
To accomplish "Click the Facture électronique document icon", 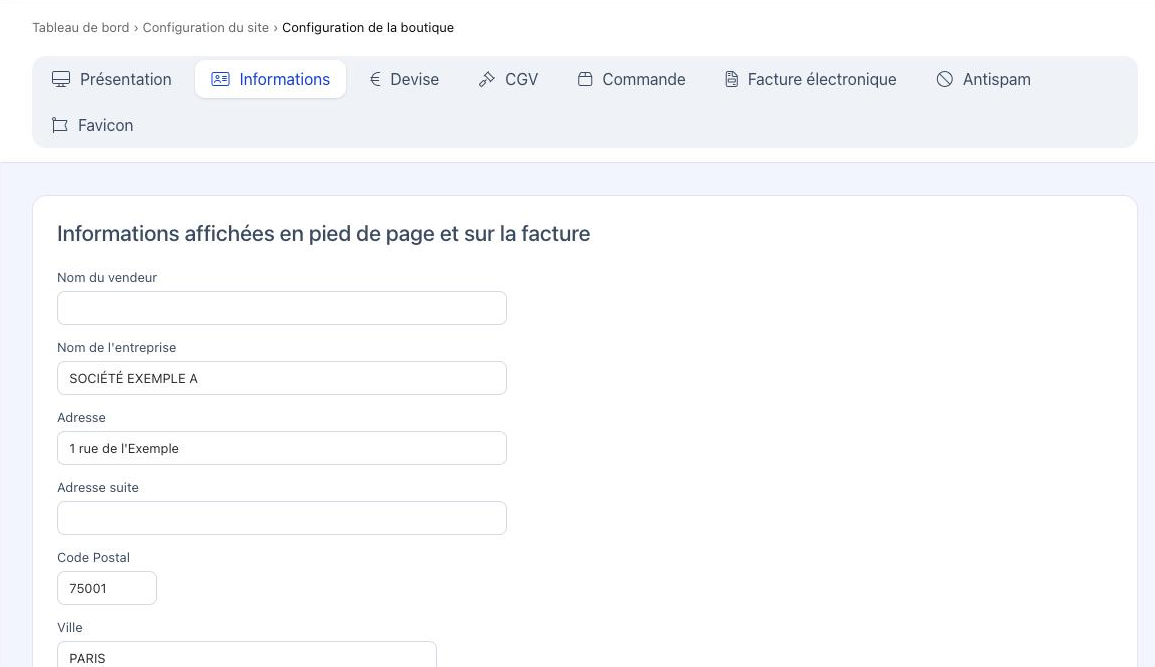I will coord(731,80).
